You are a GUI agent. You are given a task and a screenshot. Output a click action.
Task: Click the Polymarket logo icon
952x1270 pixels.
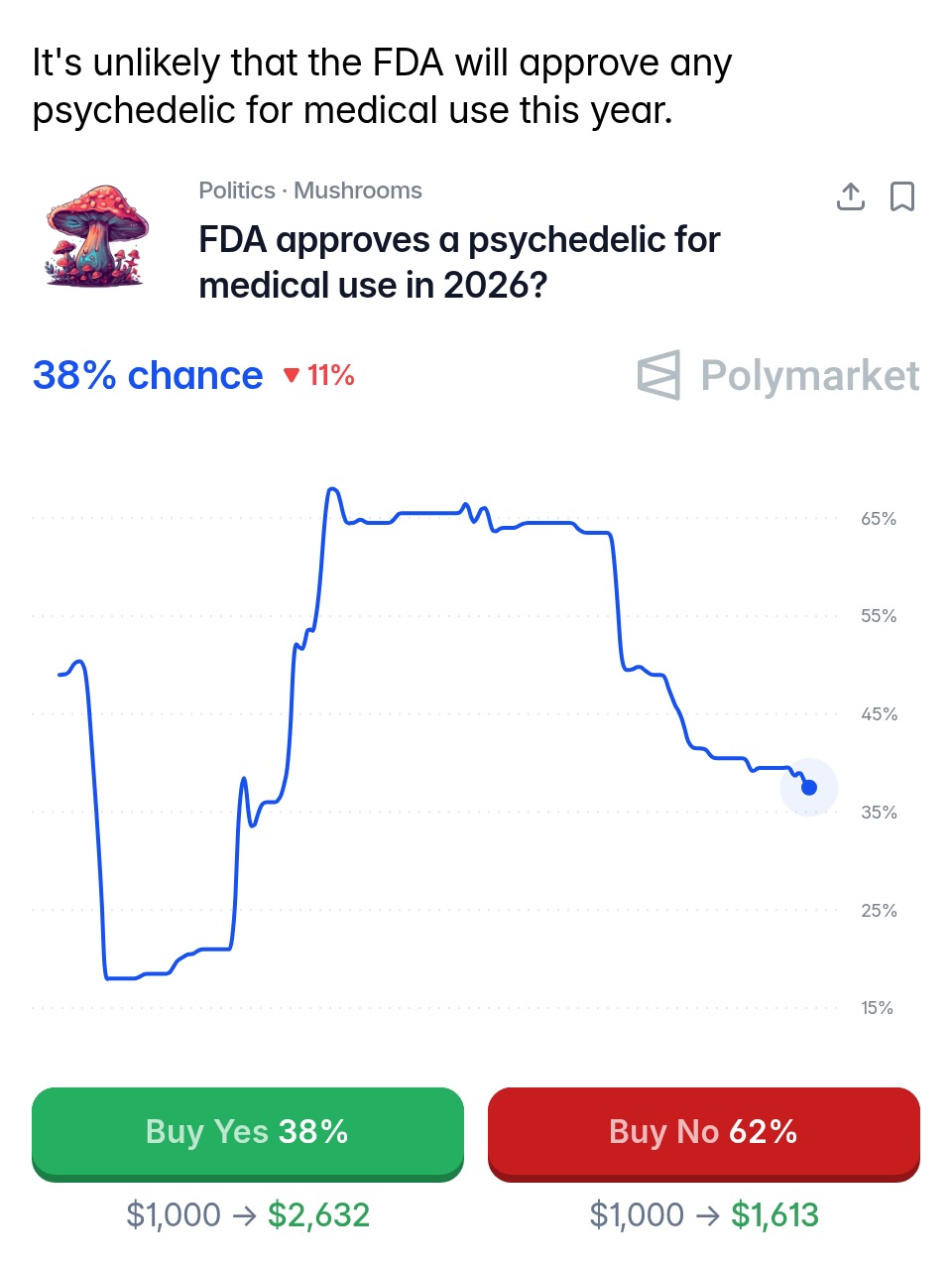[658, 375]
